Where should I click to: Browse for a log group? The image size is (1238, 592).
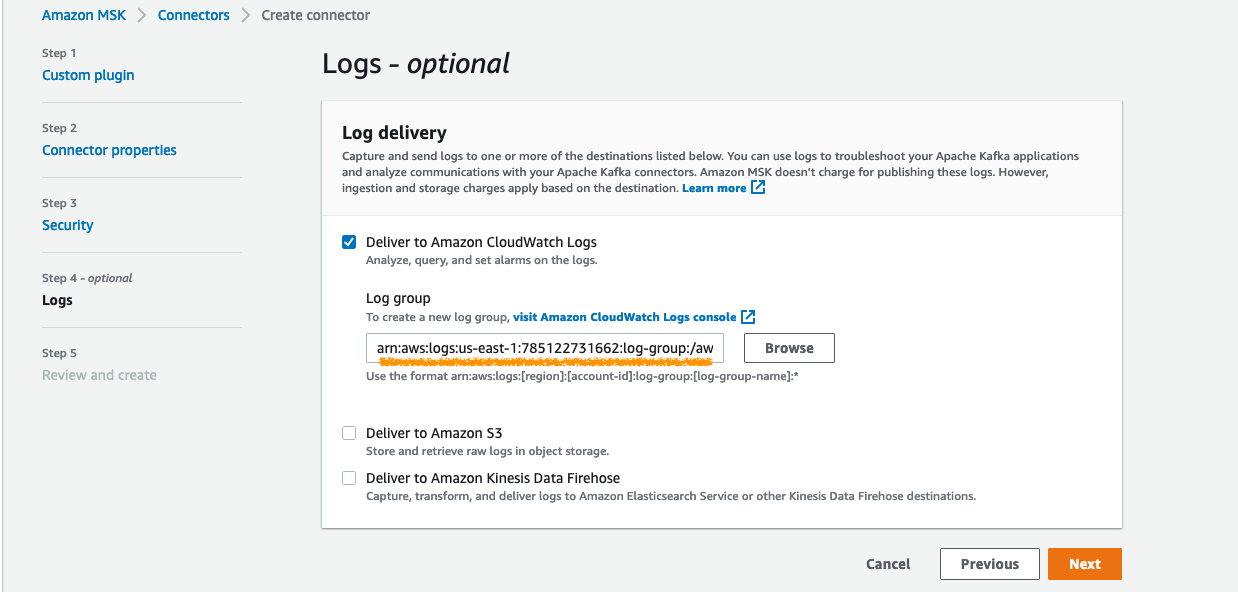click(789, 348)
